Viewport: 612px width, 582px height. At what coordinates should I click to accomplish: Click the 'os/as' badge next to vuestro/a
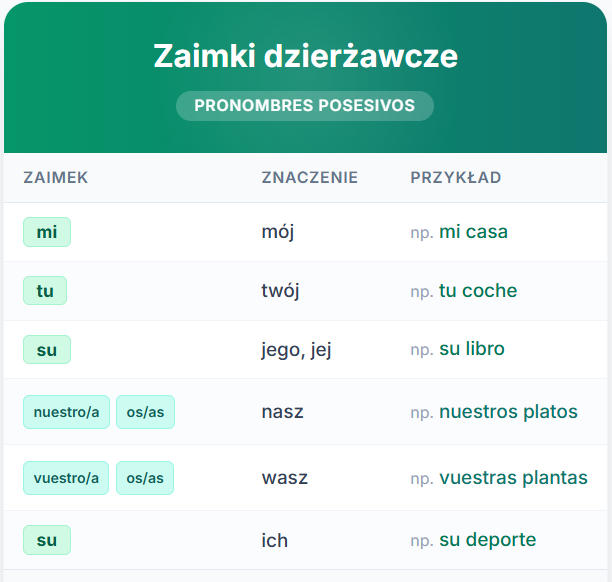[145, 478]
